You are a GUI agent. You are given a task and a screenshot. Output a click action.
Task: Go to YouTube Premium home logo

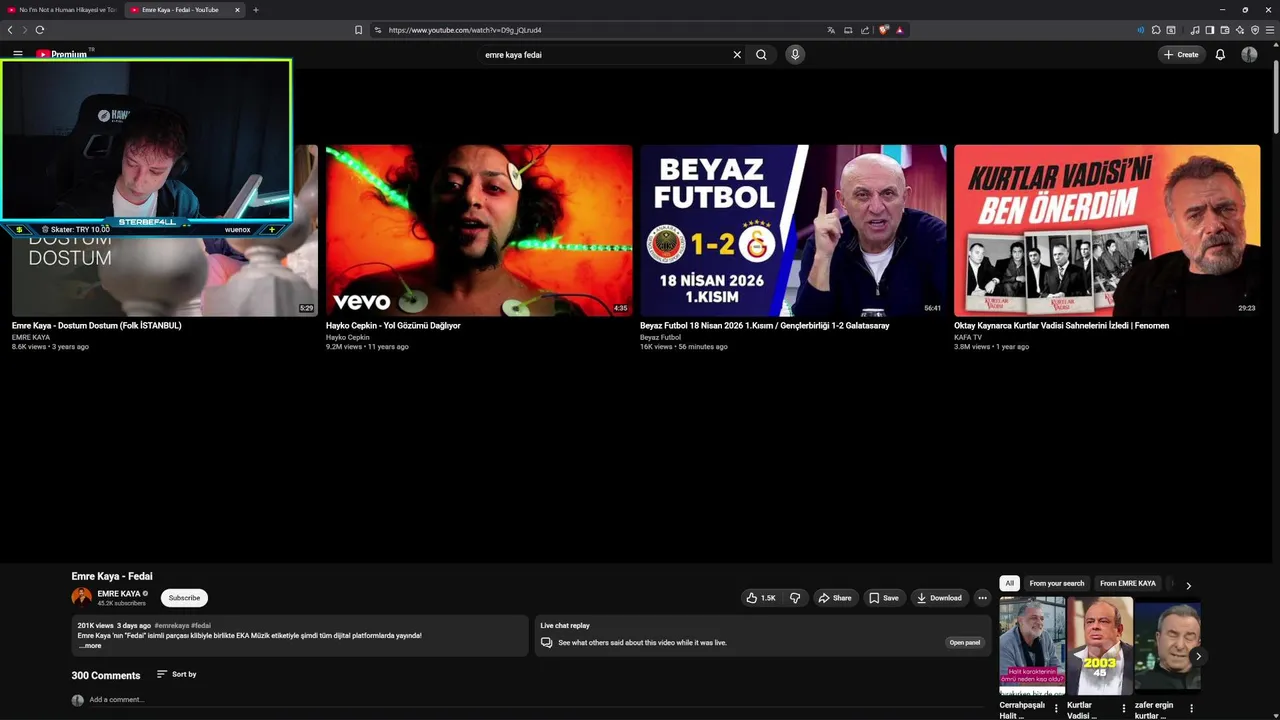coord(62,54)
